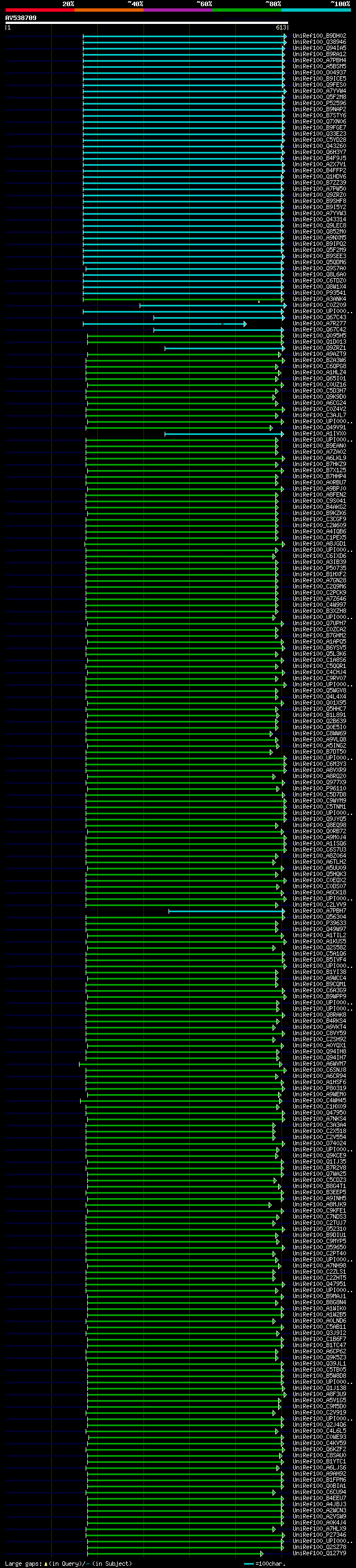The image size is (356, 1568).
Task: Select hit label UniRef100_P93541
Action: coord(319,293)
